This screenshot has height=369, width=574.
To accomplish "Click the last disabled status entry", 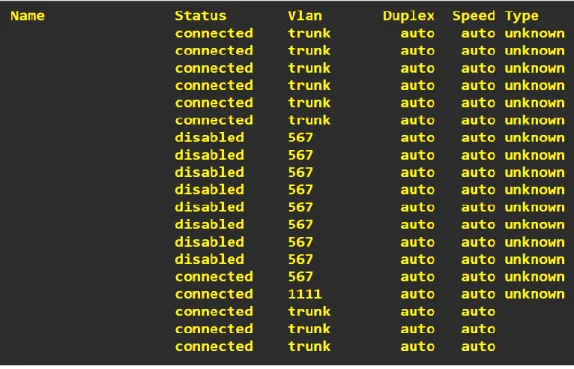I will tap(209, 259).
